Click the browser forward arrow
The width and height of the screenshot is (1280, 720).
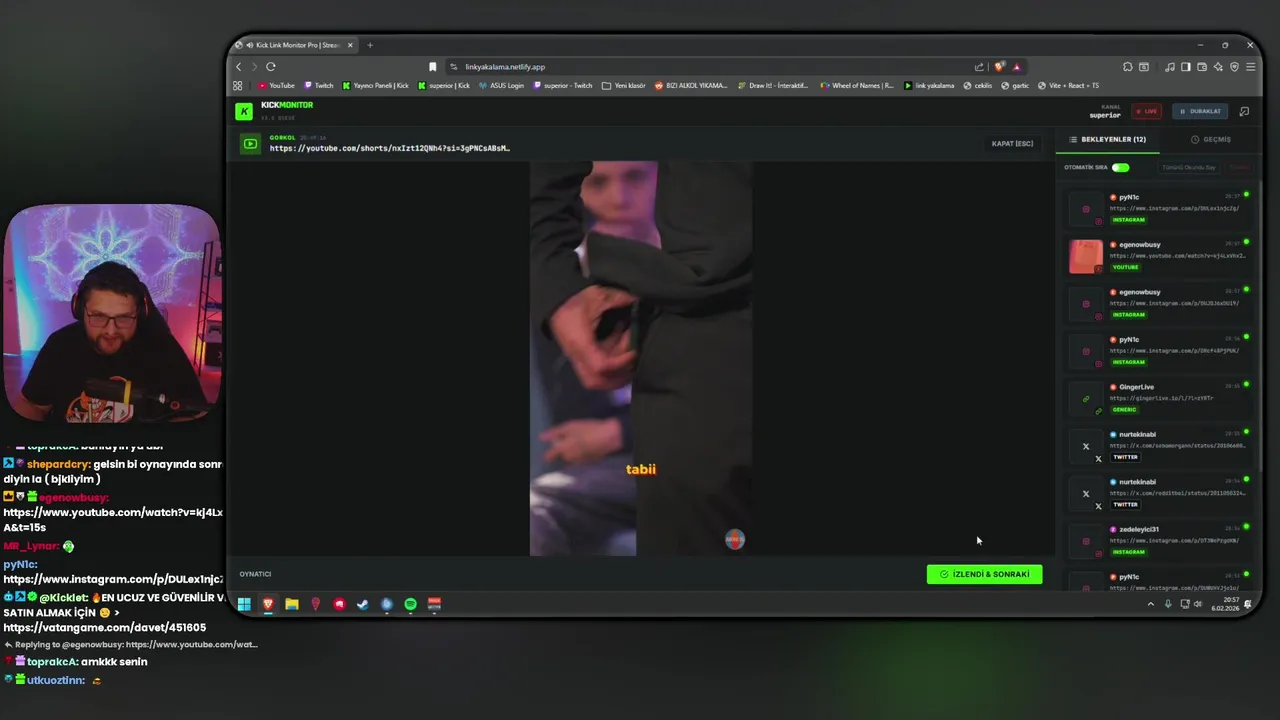click(254, 67)
